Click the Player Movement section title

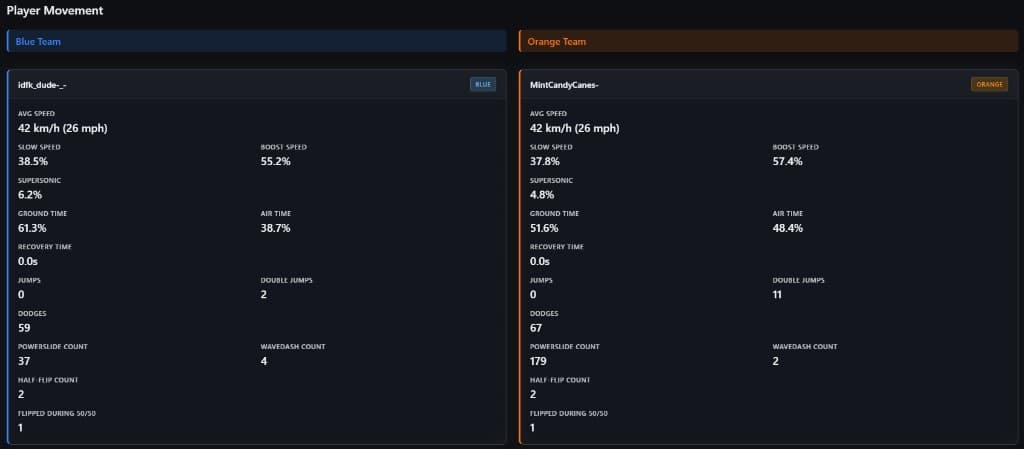[x=54, y=11]
